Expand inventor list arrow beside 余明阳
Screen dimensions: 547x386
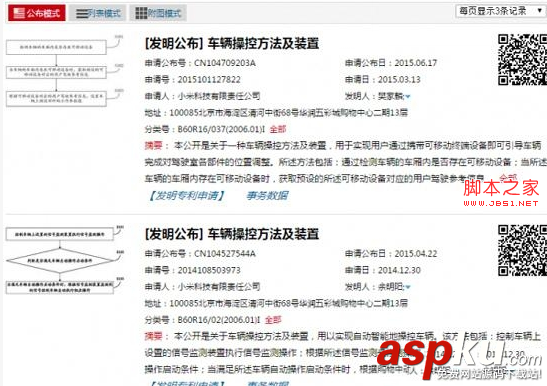[x=408, y=287]
